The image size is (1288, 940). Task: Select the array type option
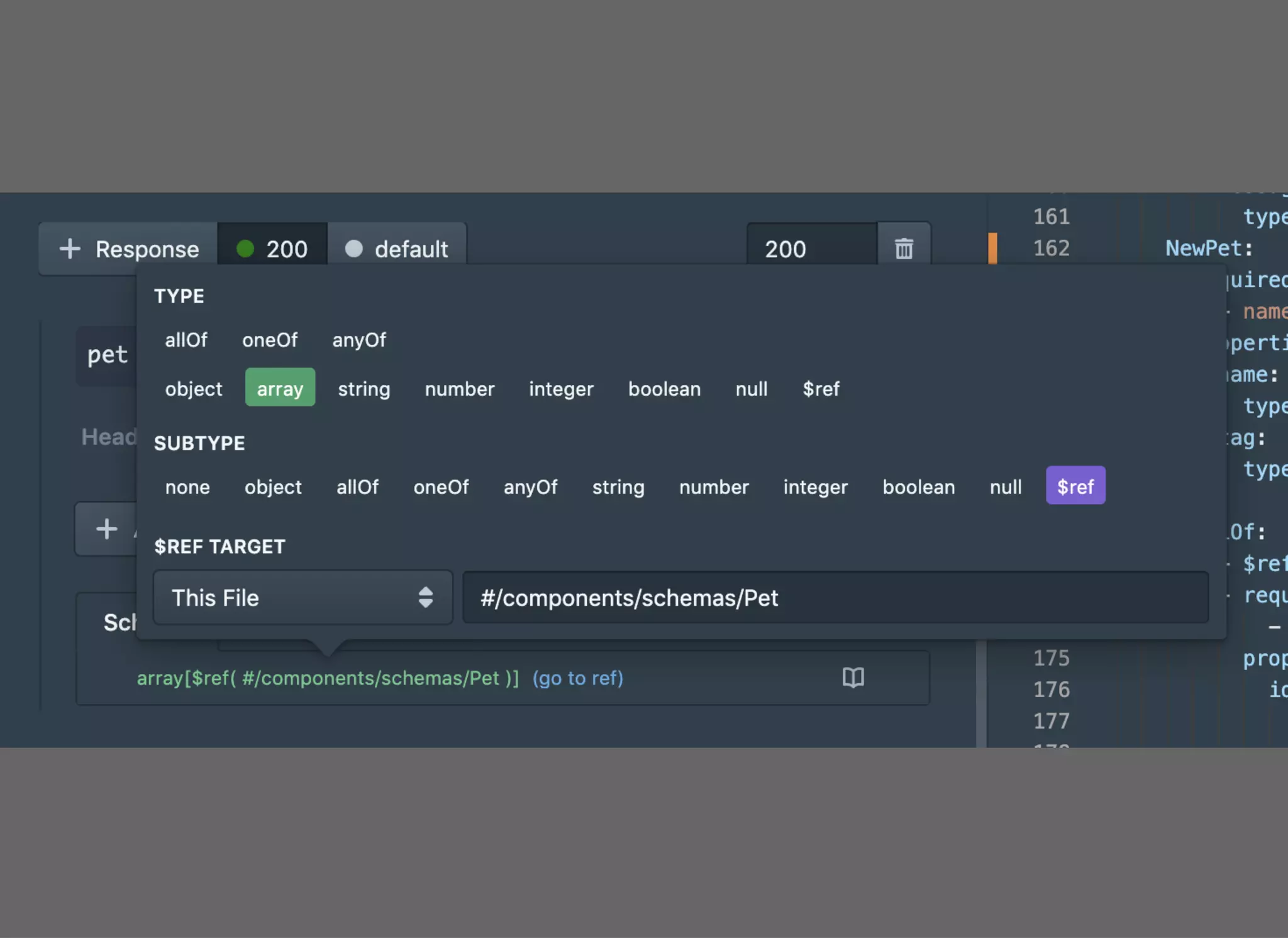click(x=280, y=388)
